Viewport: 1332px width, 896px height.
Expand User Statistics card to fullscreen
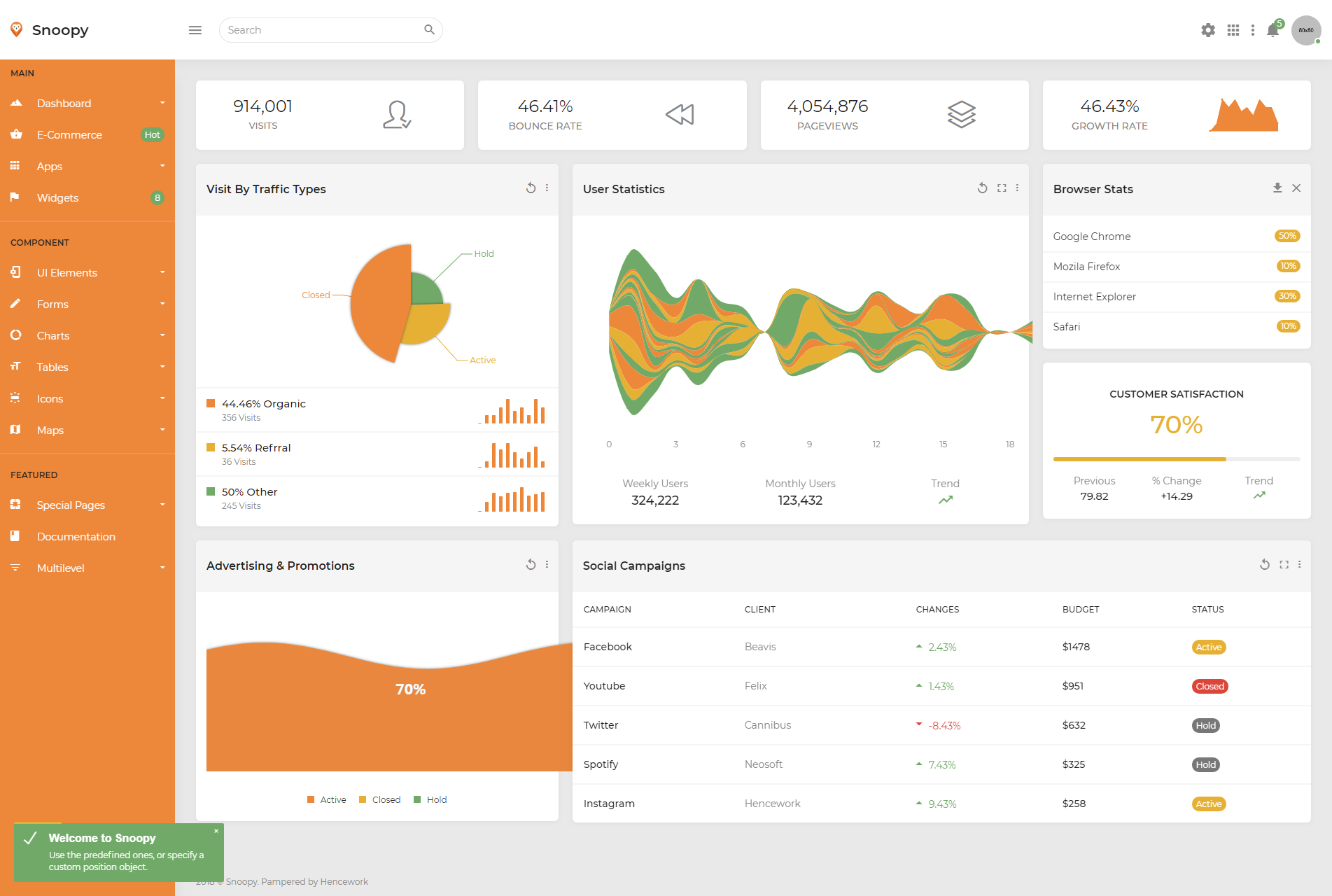coord(1002,188)
